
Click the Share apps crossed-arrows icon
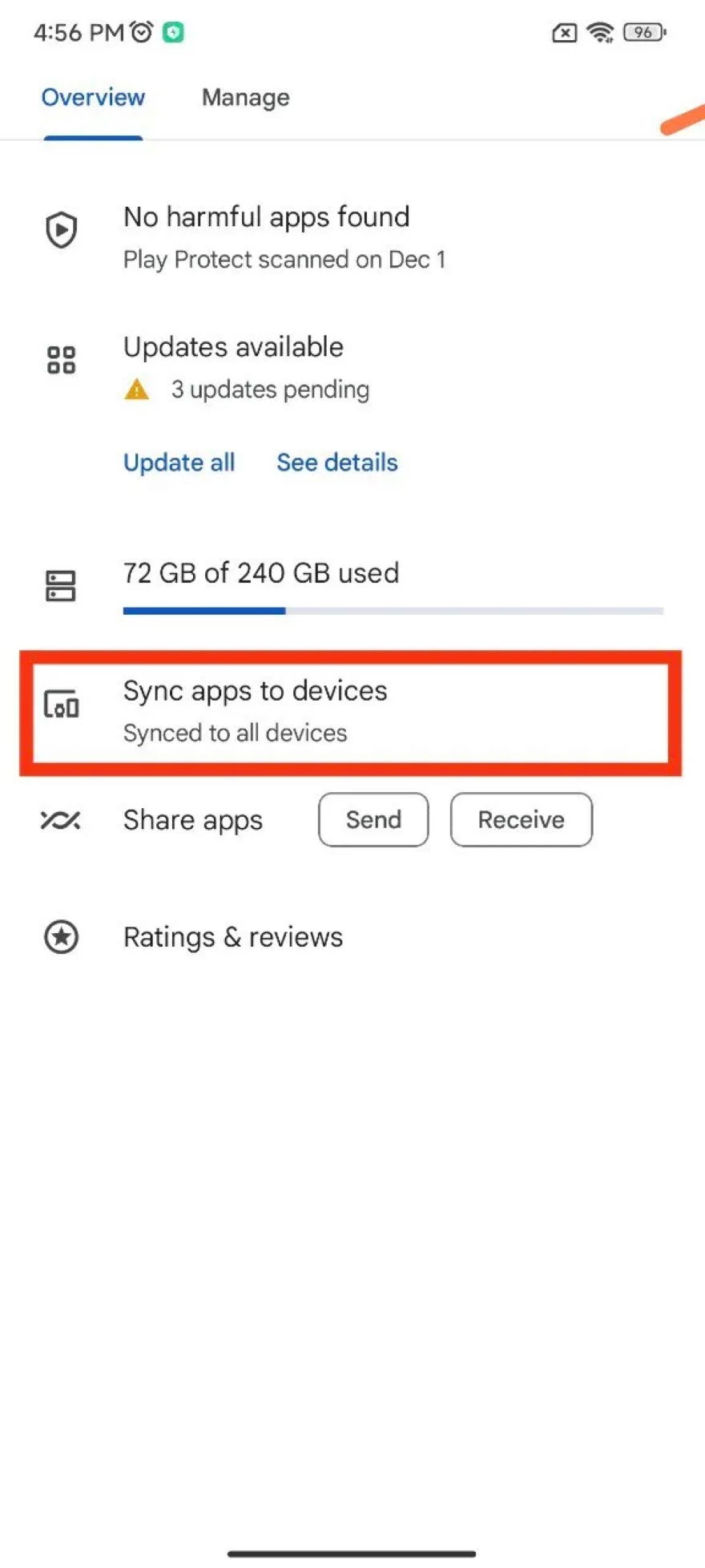[x=60, y=820]
